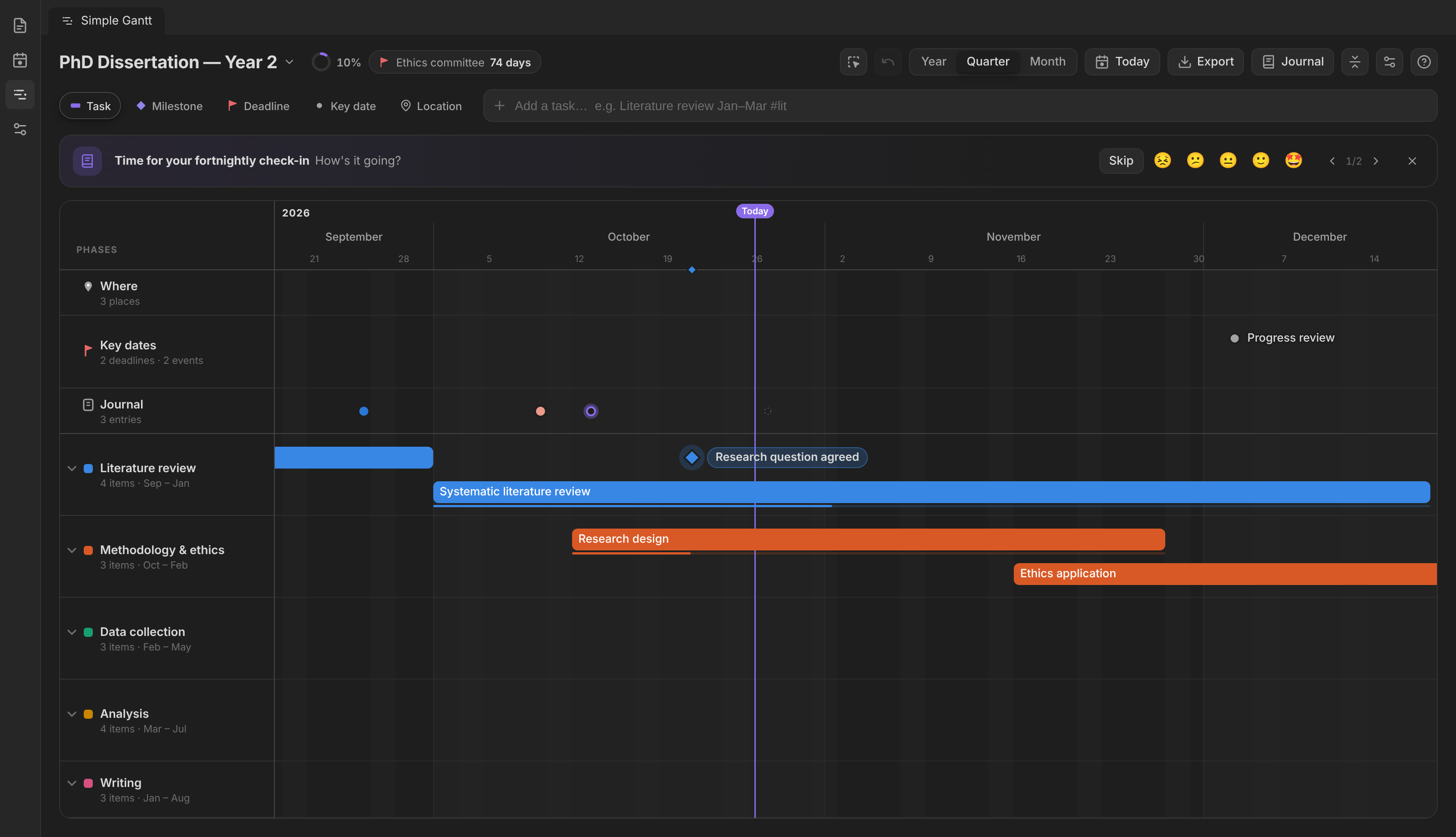Click the 10% progress ring

coord(321,62)
